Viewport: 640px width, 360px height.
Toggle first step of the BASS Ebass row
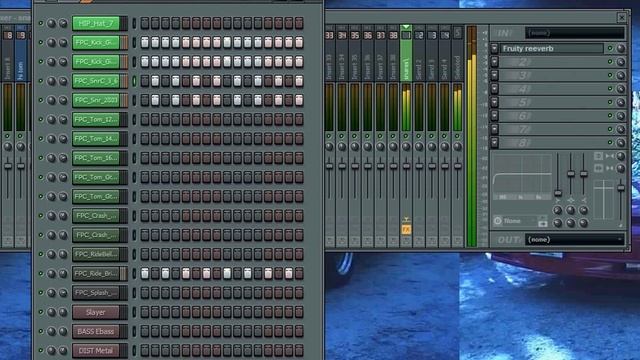[145, 331]
